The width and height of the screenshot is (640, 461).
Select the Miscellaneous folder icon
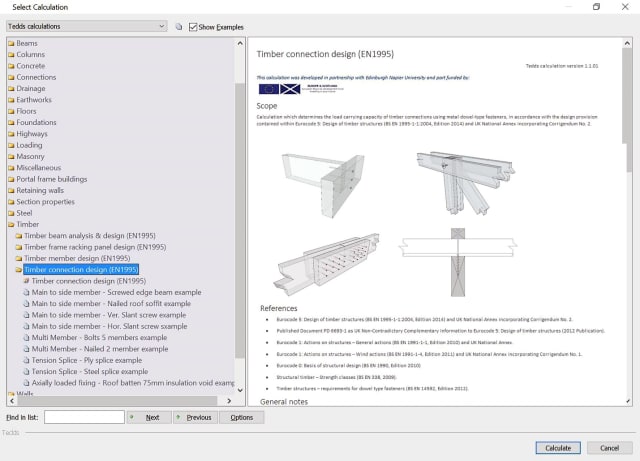[x=11, y=168]
